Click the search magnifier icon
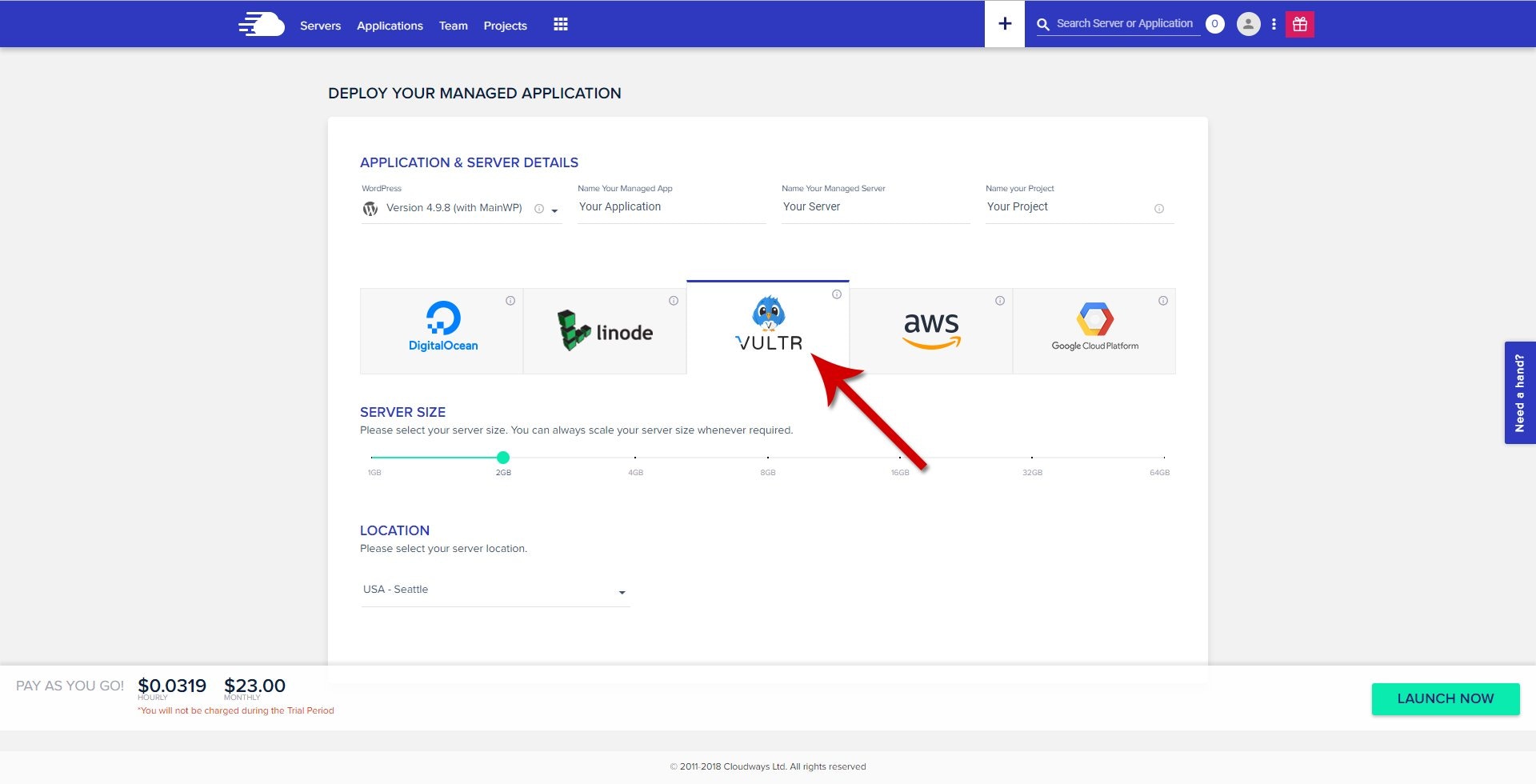Screen dimensions: 1536x784 [1042, 24]
